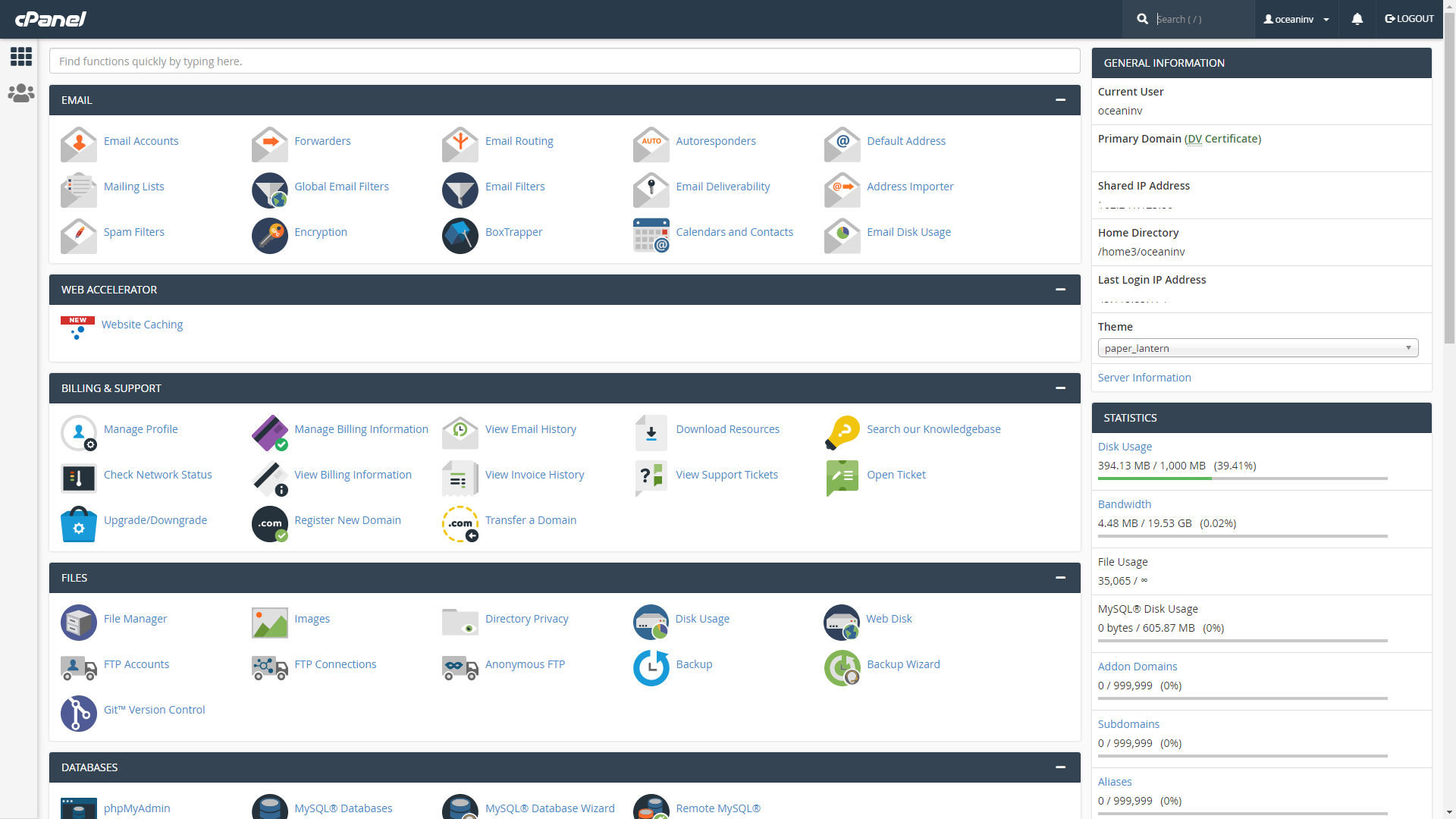The width and height of the screenshot is (1456, 819).
Task: Open the File Manager icon
Action: coord(79,622)
